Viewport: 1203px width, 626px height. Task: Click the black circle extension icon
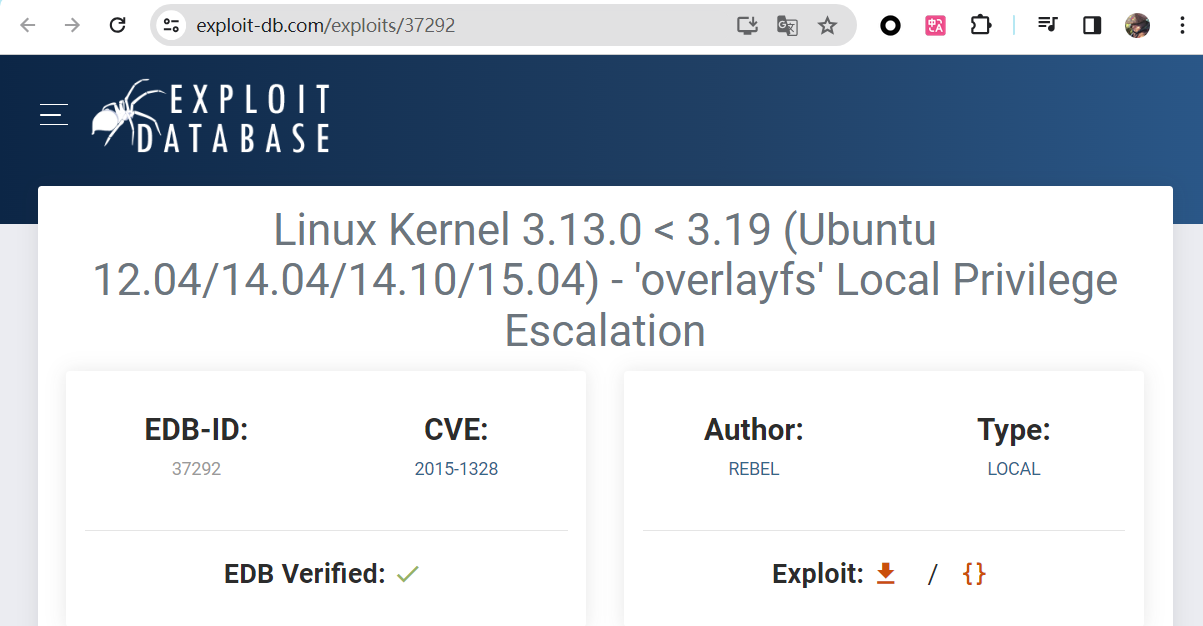pos(890,25)
